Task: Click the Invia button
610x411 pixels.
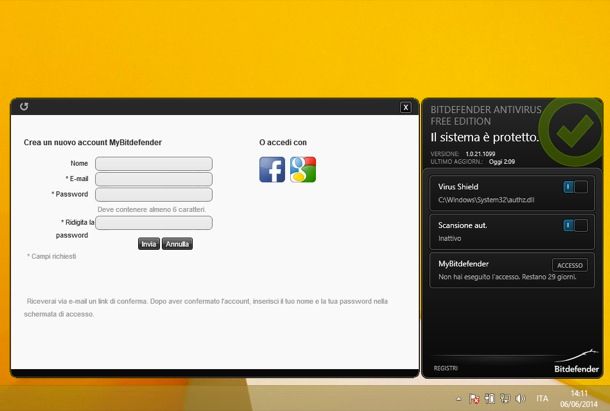Action: click(x=149, y=244)
